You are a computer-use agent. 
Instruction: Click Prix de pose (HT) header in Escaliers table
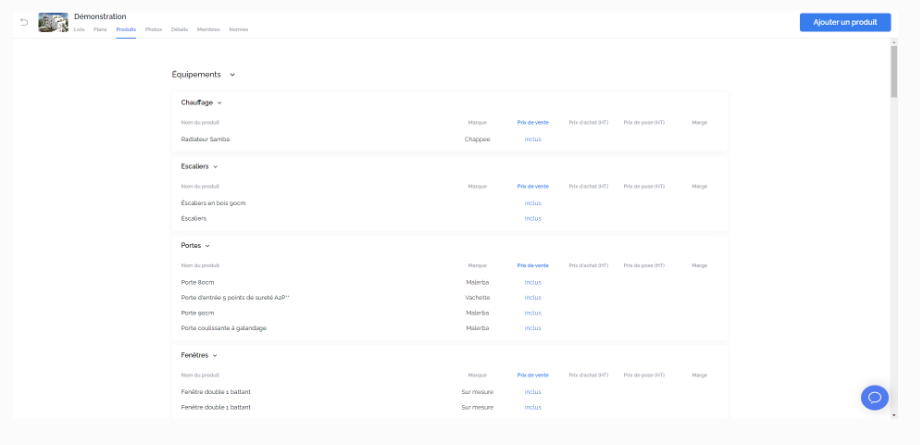pos(644,187)
